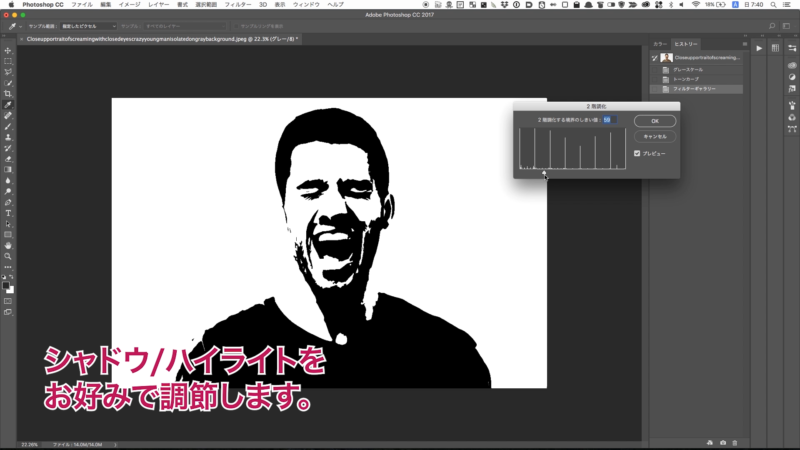800x450 pixels.
Task: Toggle Quick Mask mode icon
Action: [x=8, y=301]
